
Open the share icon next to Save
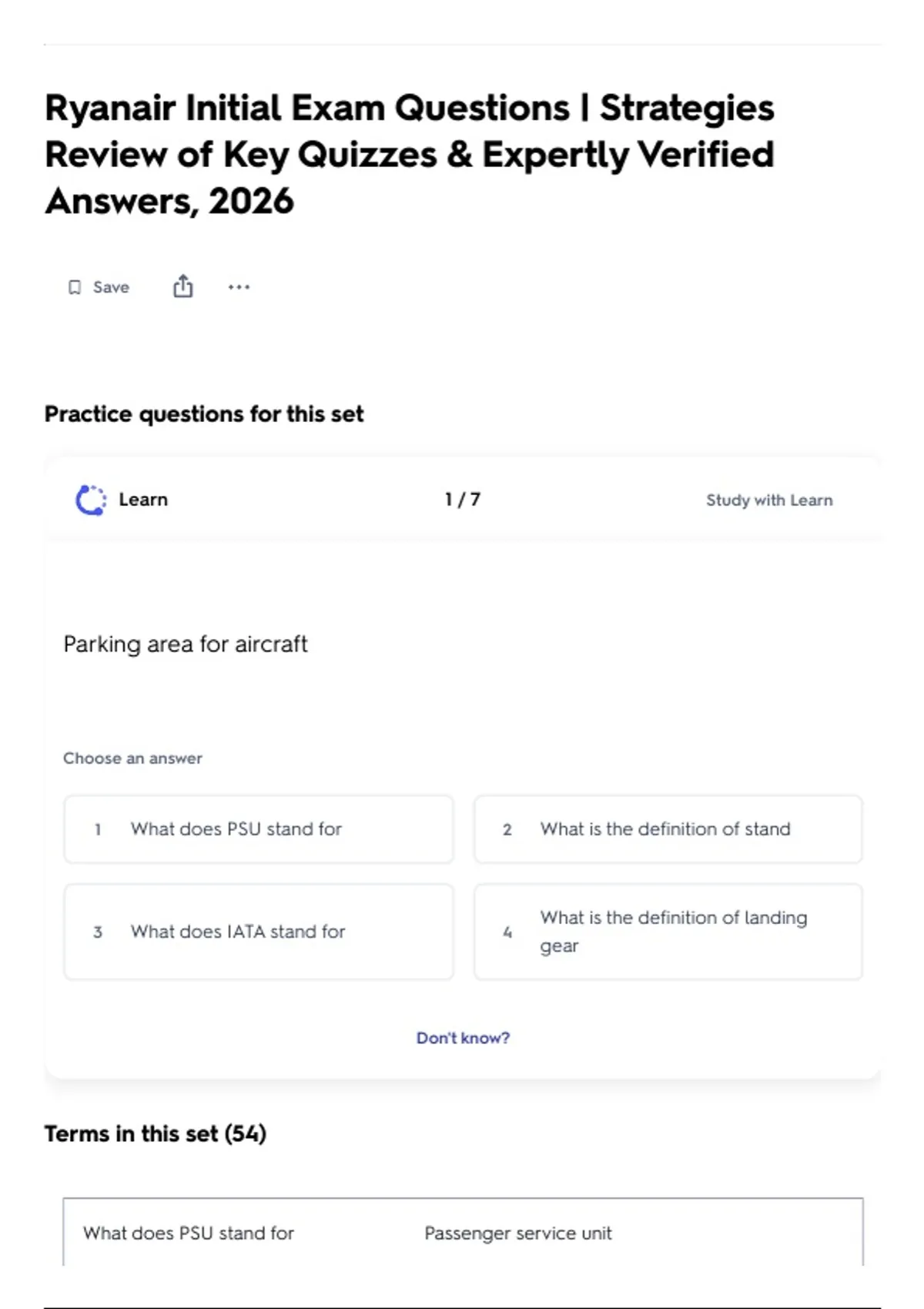coord(182,286)
